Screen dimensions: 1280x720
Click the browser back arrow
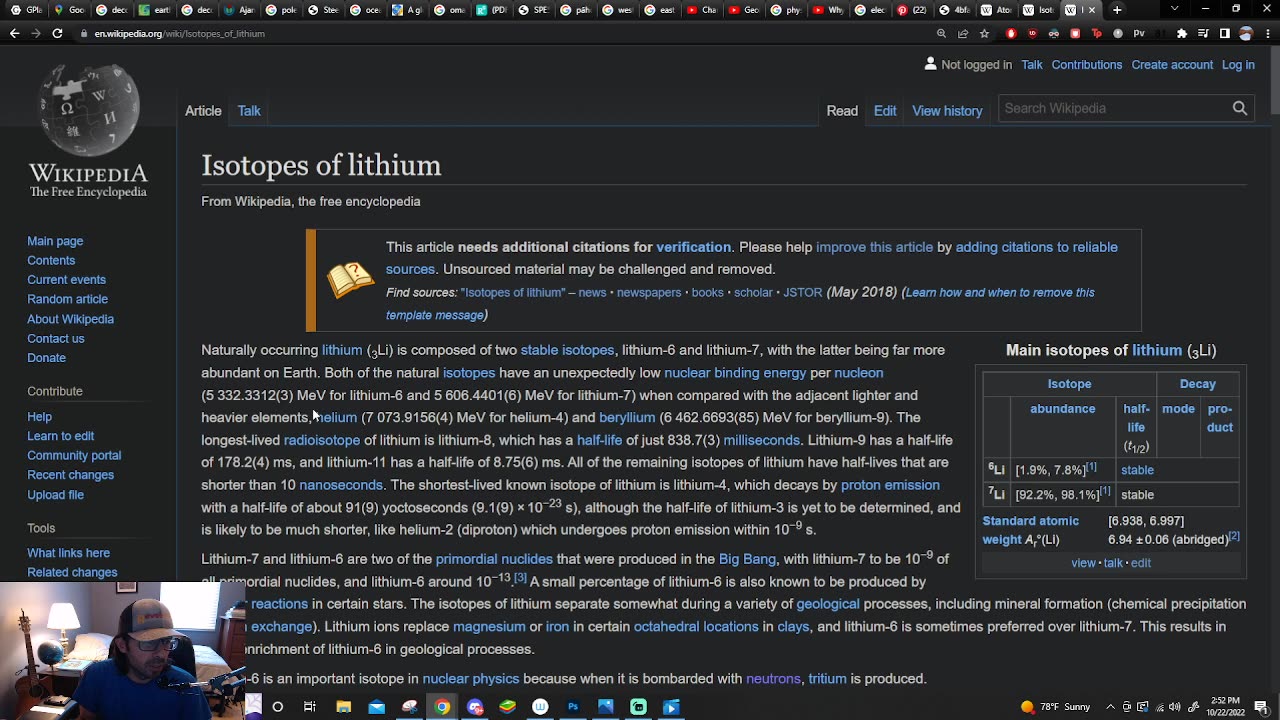pyautogui.click(x=14, y=33)
